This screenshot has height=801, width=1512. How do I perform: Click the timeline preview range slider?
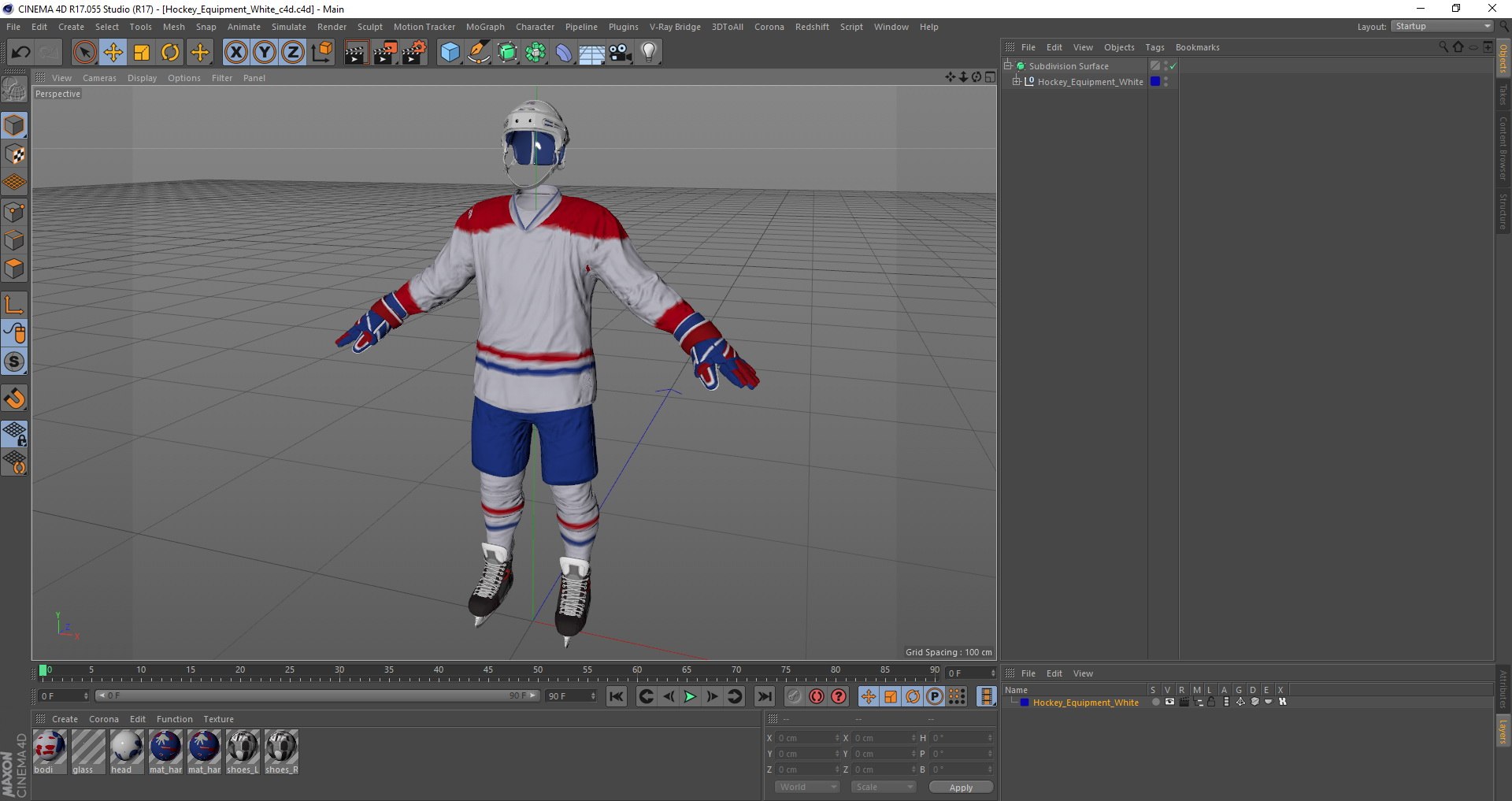pos(317,695)
